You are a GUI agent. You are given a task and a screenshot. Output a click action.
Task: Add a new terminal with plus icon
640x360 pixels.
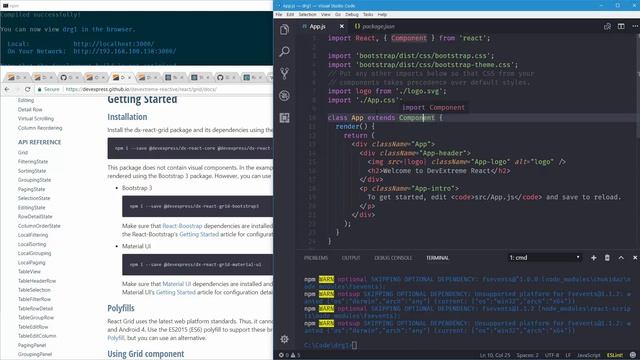pyautogui.click(x=593, y=258)
